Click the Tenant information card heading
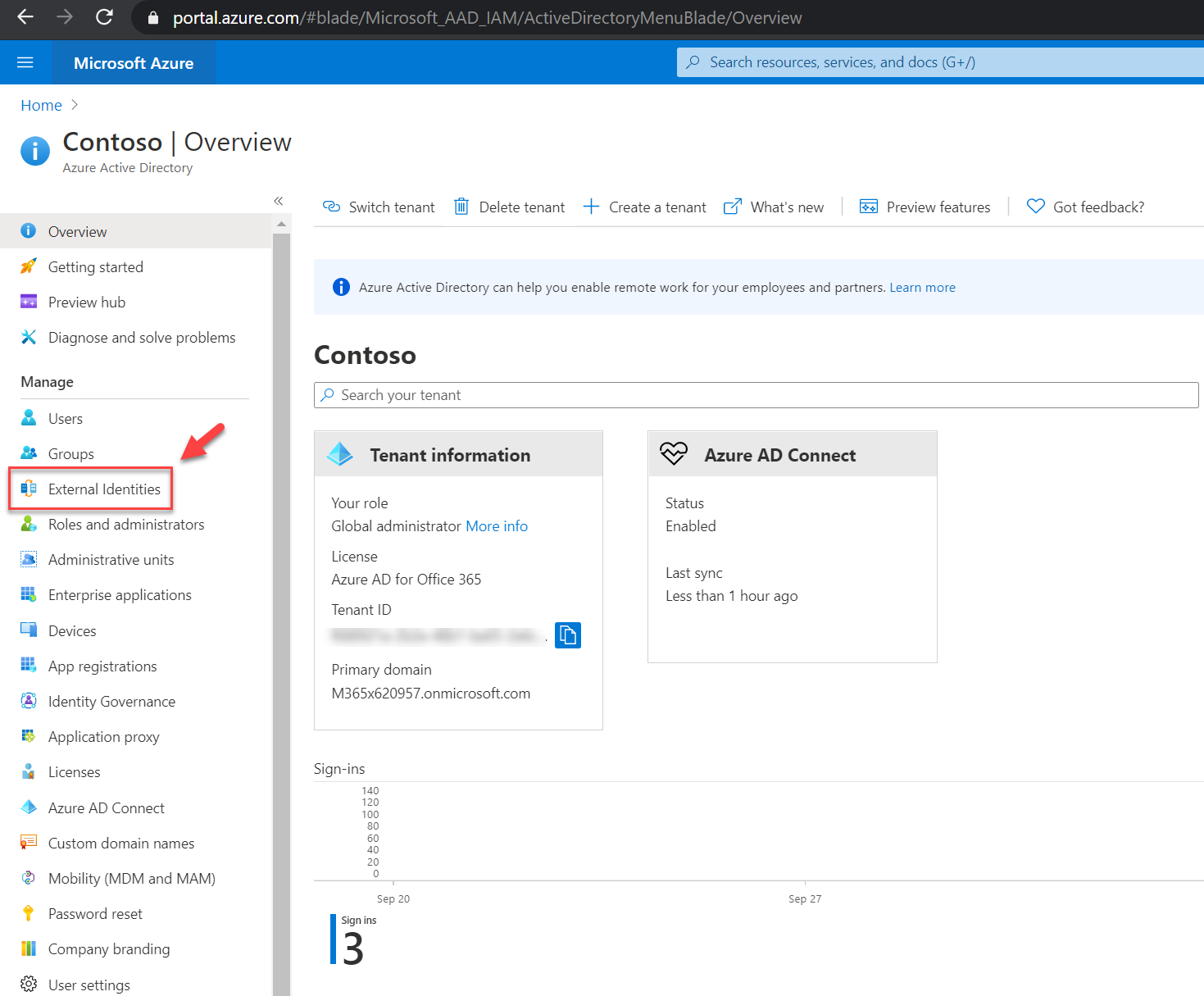 [x=450, y=456]
